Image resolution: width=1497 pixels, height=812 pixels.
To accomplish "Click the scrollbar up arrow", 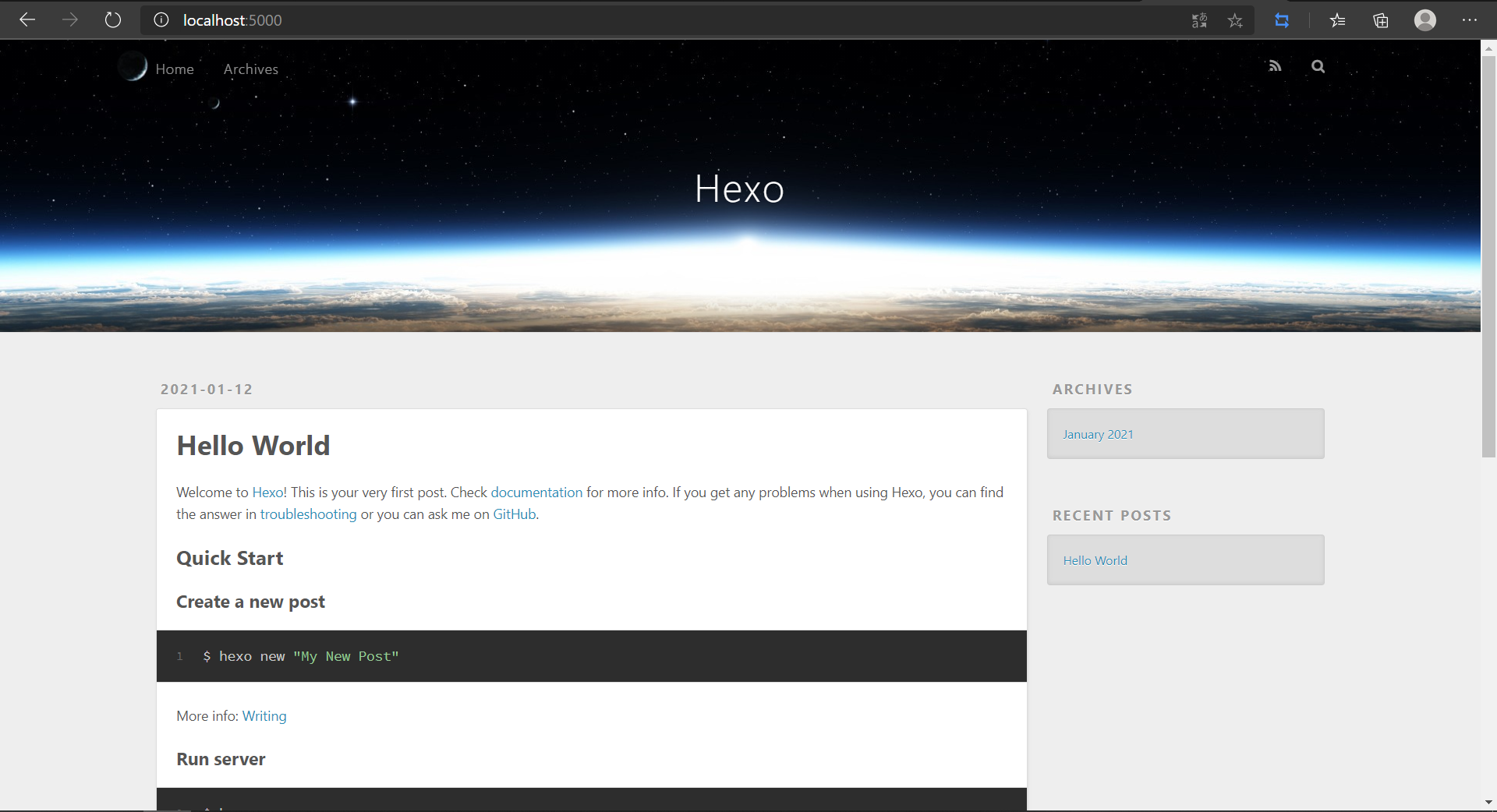I will pos(1488,48).
